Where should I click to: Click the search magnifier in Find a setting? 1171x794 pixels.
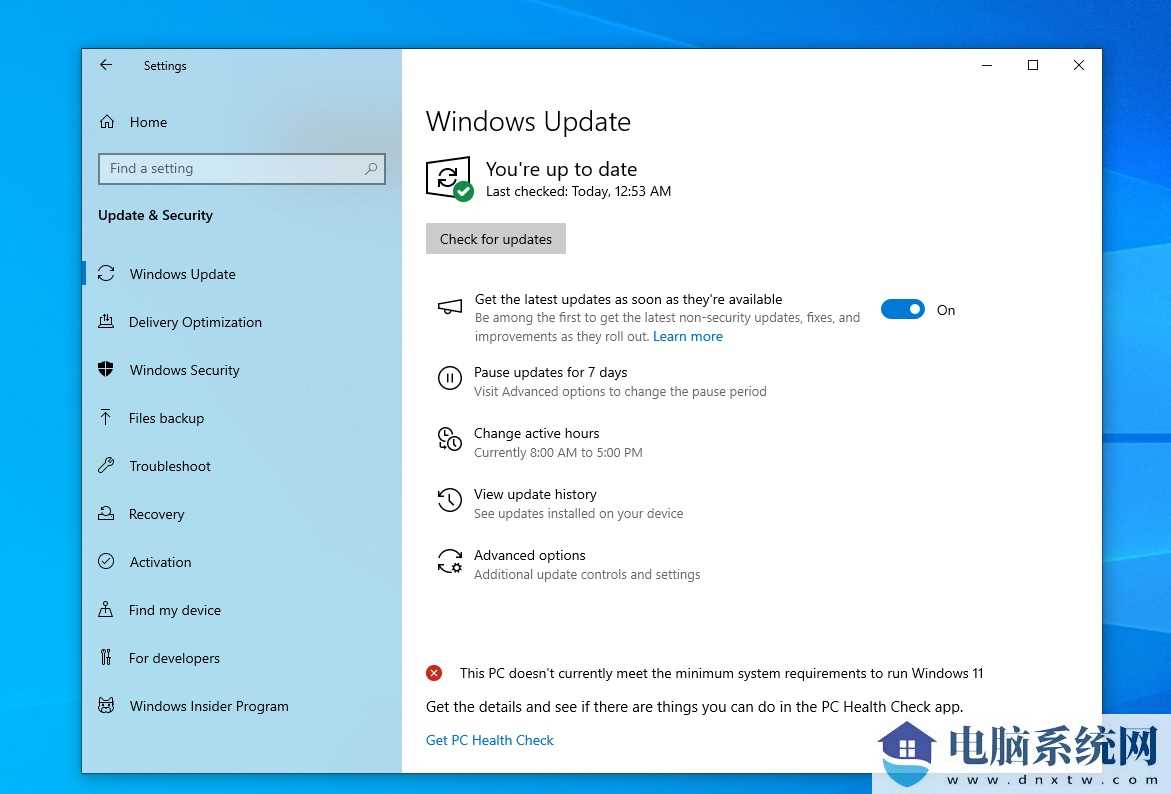[x=371, y=169]
